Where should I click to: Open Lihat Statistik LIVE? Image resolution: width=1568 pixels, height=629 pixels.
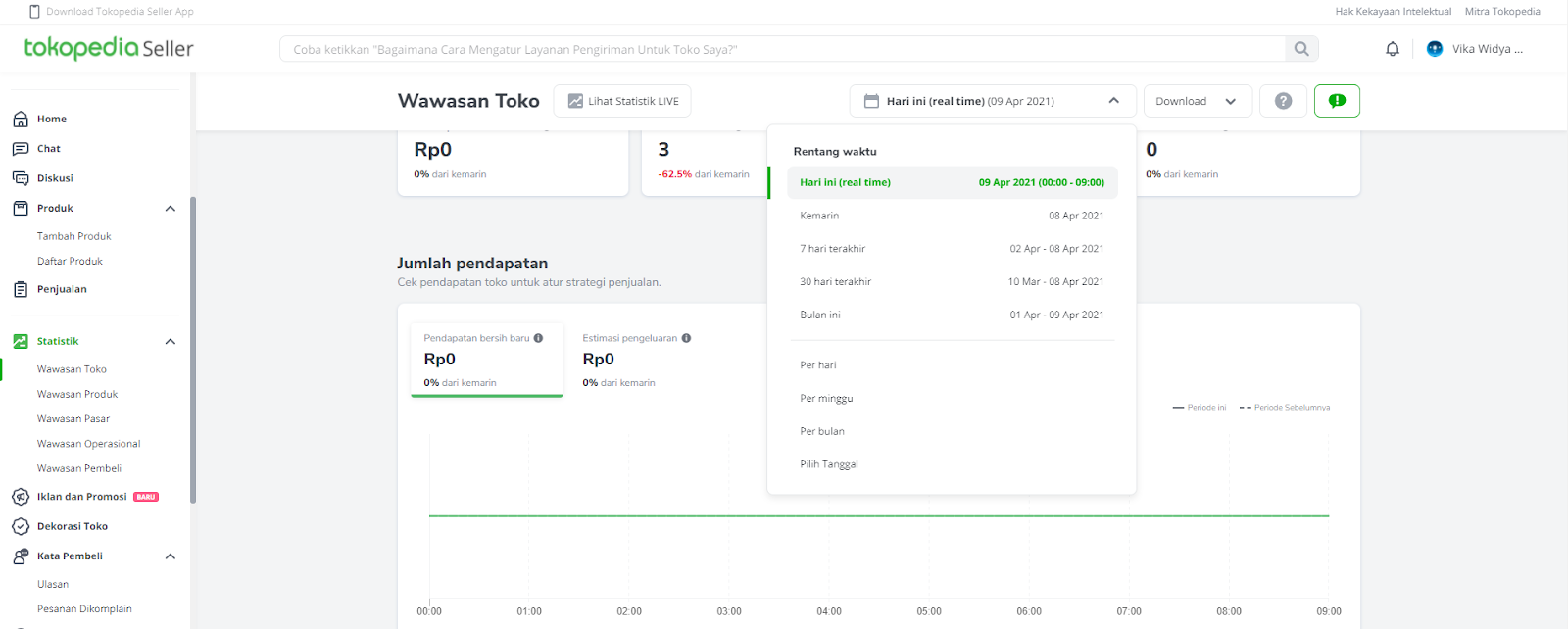(622, 101)
